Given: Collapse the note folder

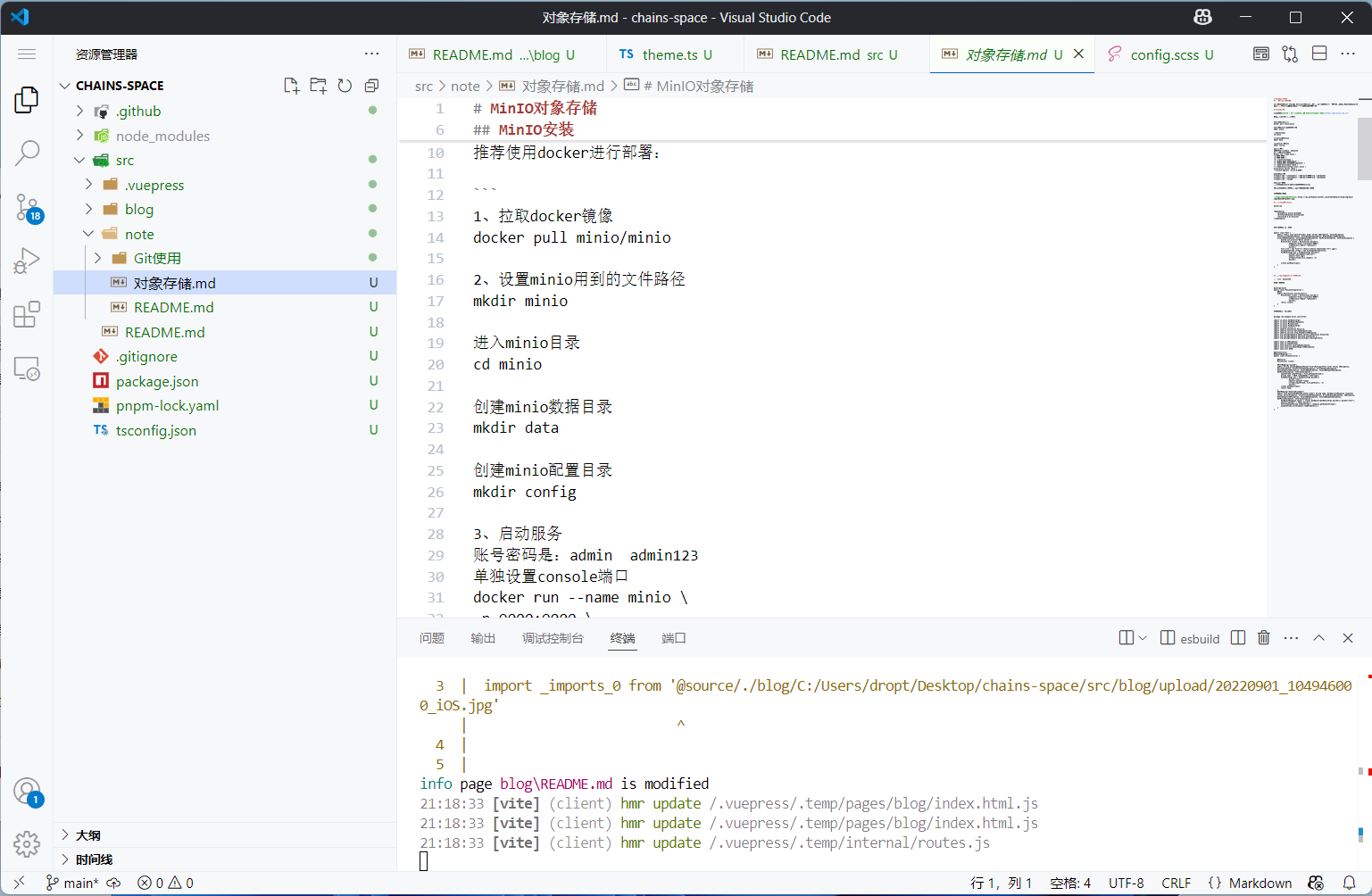Looking at the screenshot, I should tap(88, 234).
